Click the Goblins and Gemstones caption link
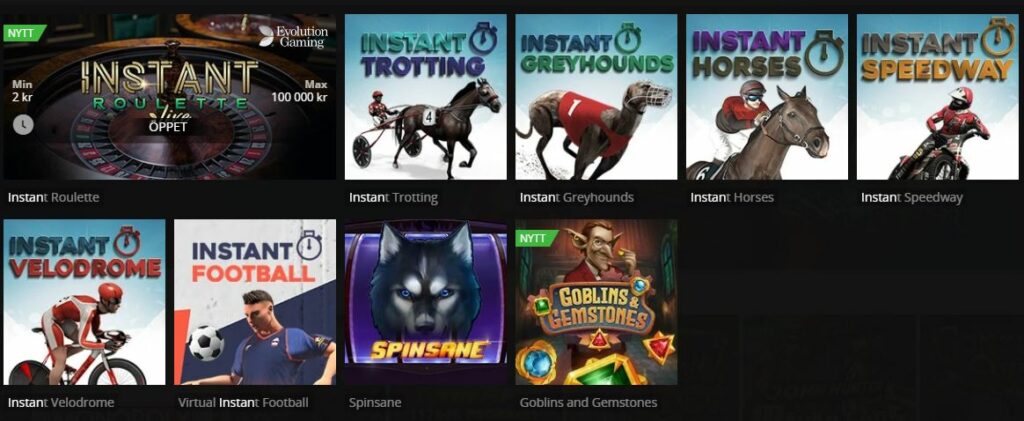This screenshot has height=421, width=1024. pyautogui.click(x=588, y=402)
